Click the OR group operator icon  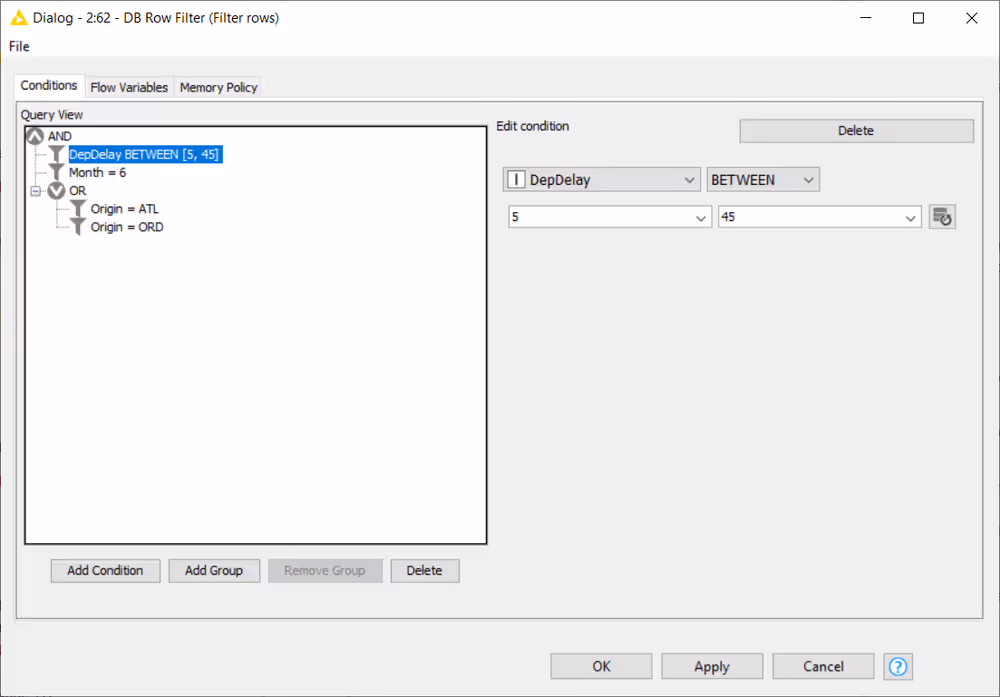[56, 191]
